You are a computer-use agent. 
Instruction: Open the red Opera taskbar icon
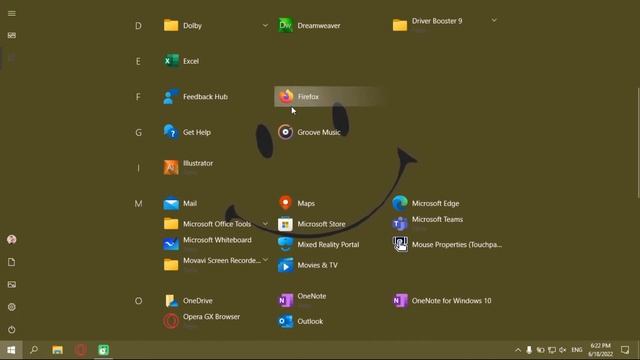(x=80, y=350)
